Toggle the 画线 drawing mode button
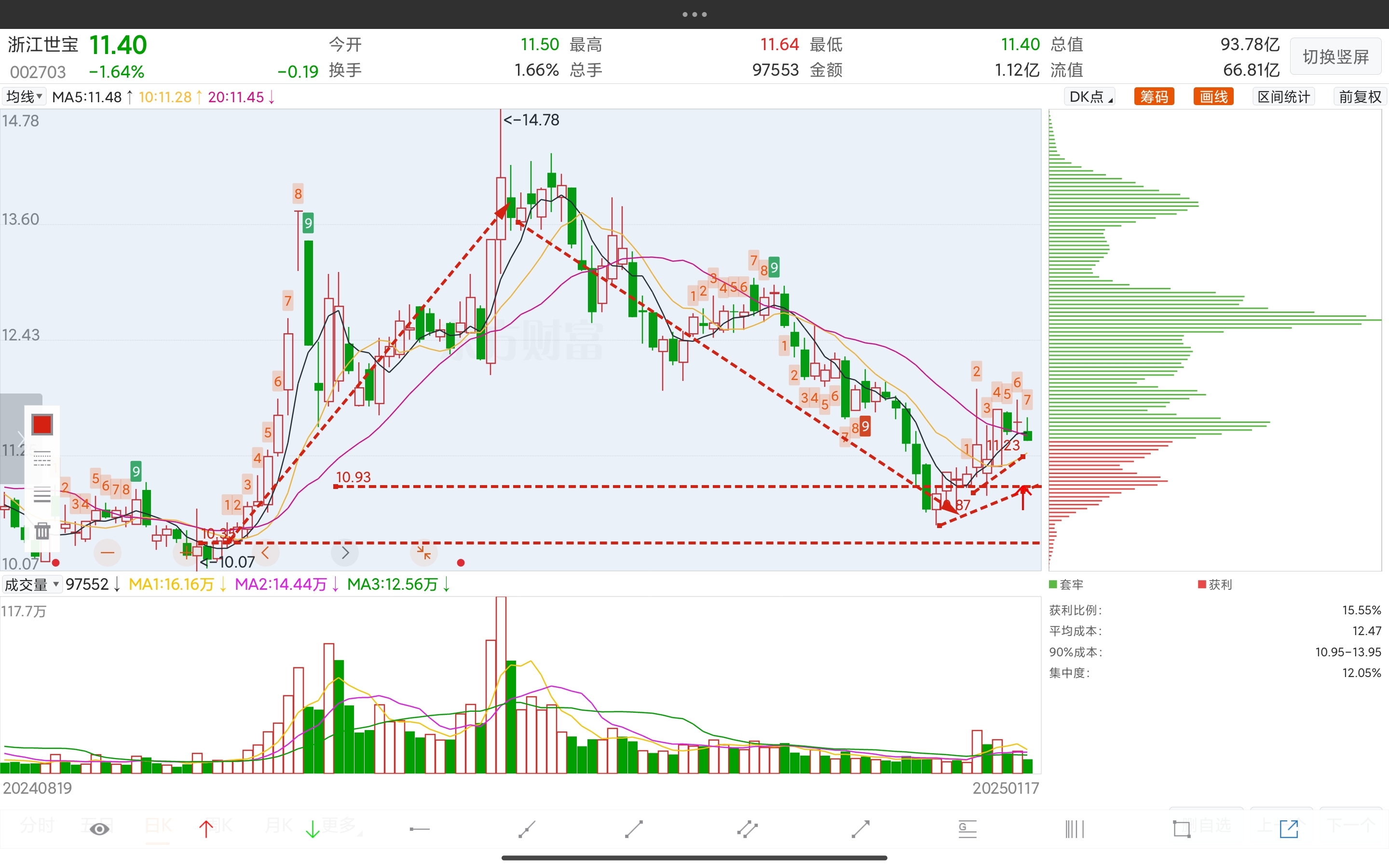 tap(1213, 96)
